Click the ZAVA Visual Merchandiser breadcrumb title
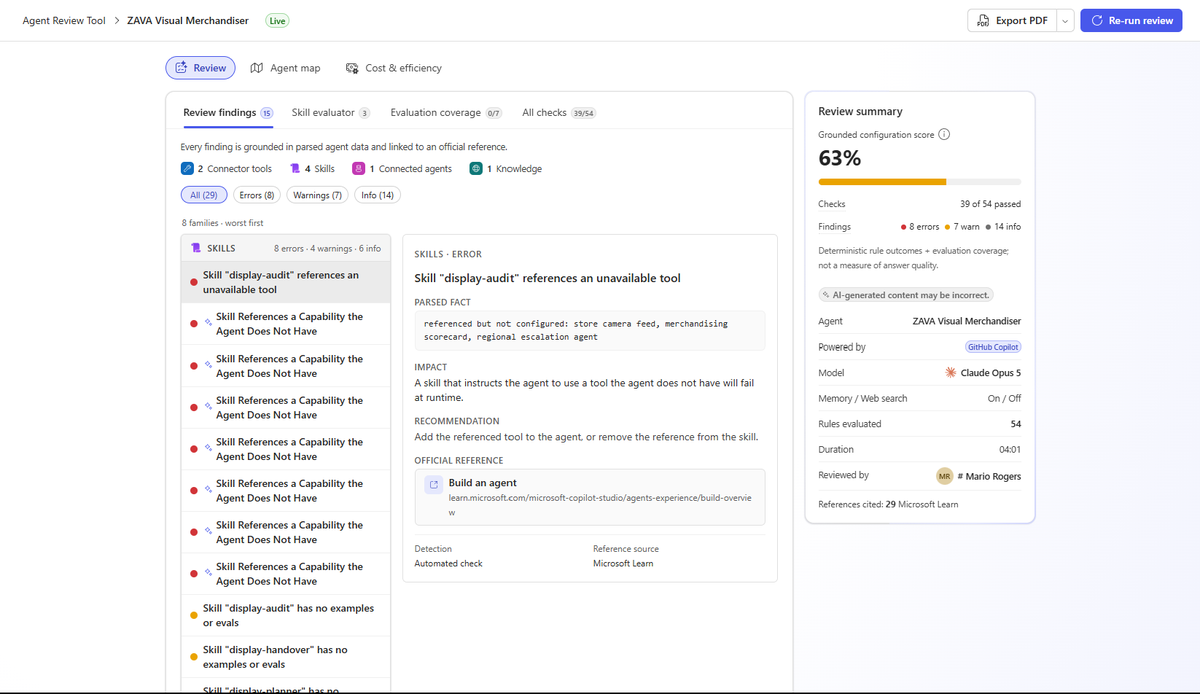1200x694 pixels. click(188, 20)
